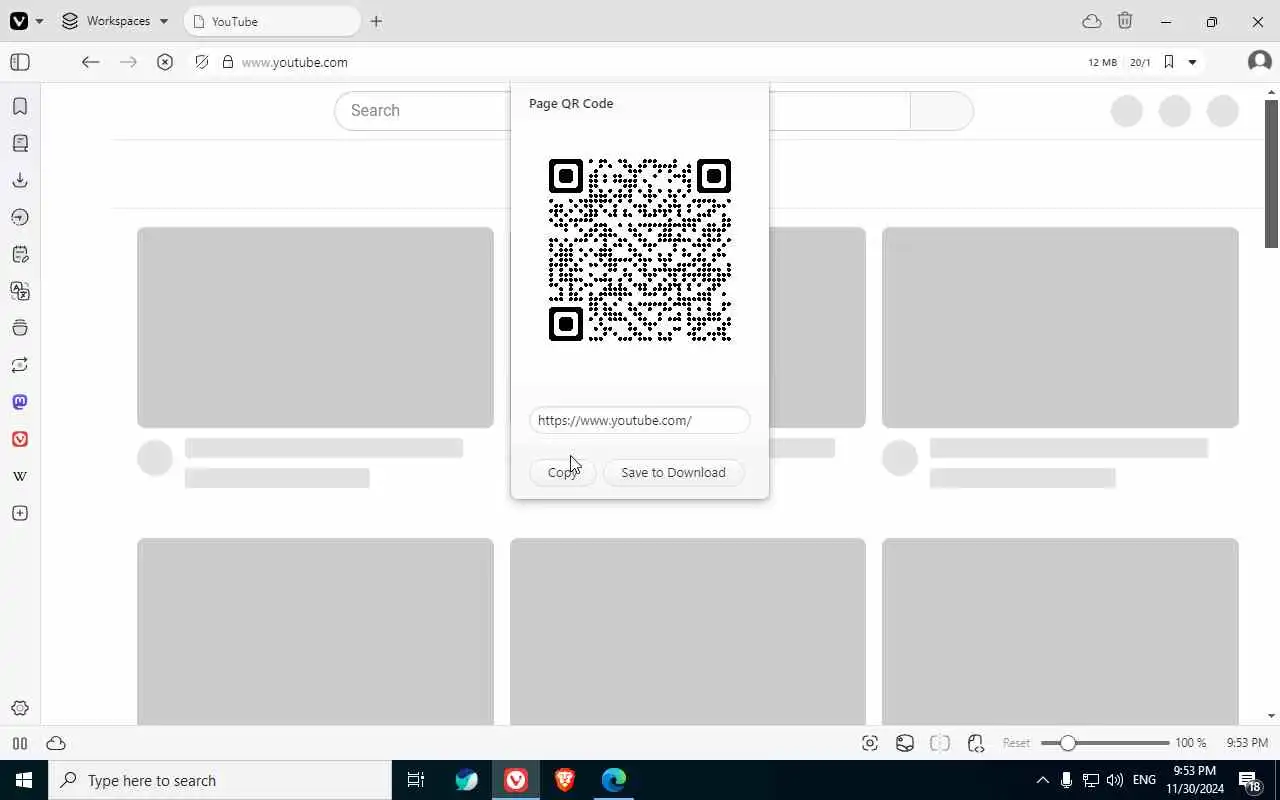Click the YouTube search submit button
Viewport: 1280px width, 800px height.
pos(941,110)
